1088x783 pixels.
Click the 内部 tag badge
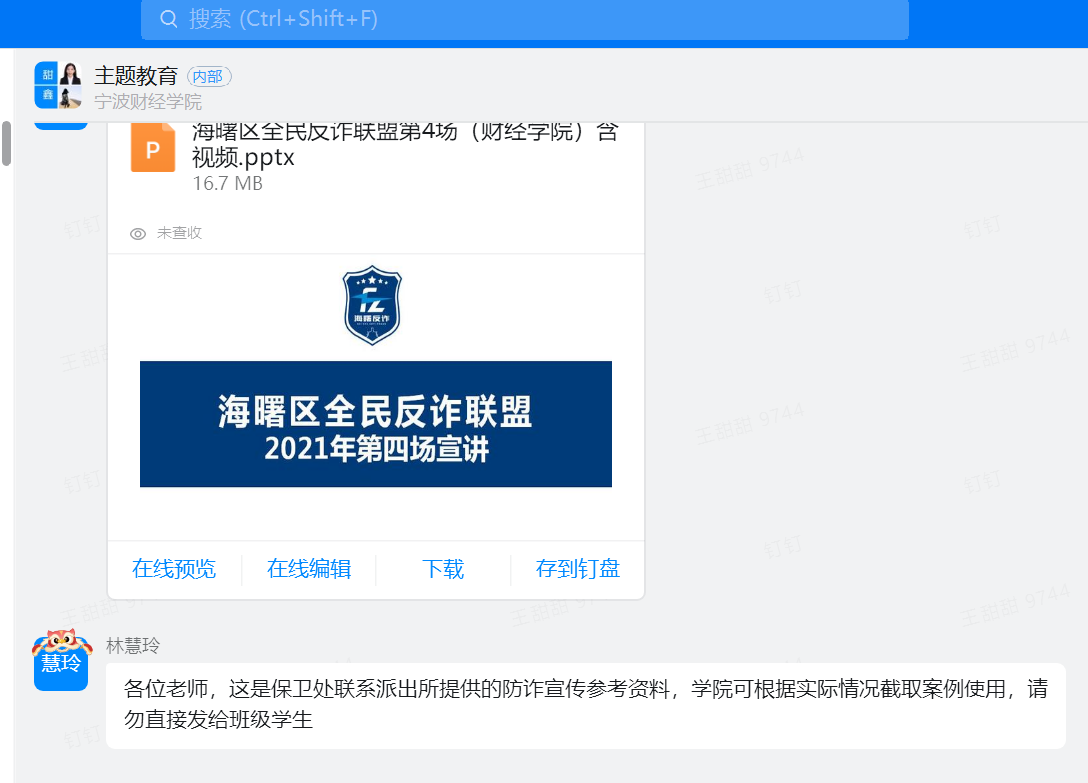pos(209,77)
